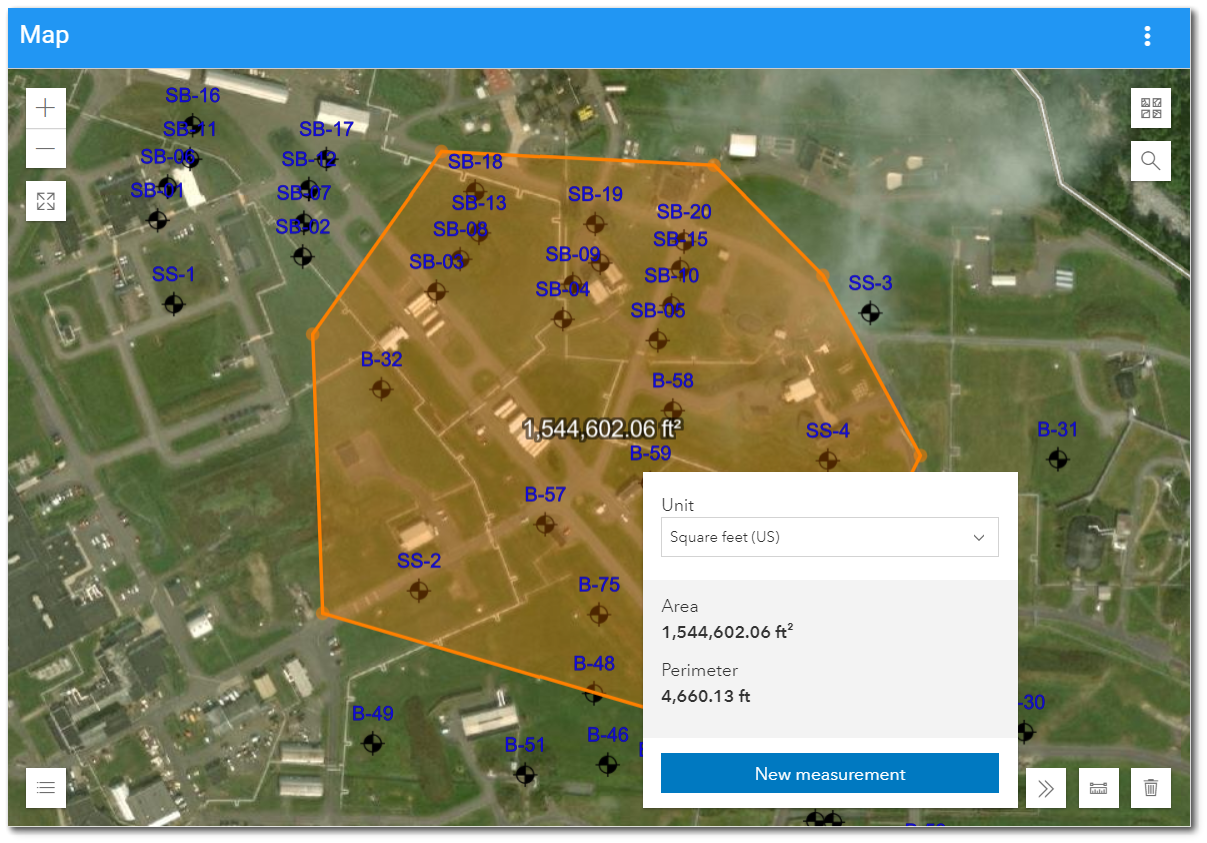The height and width of the screenshot is (843, 1207).
Task: Open the basemap gallery icon
Action: 1150,108
